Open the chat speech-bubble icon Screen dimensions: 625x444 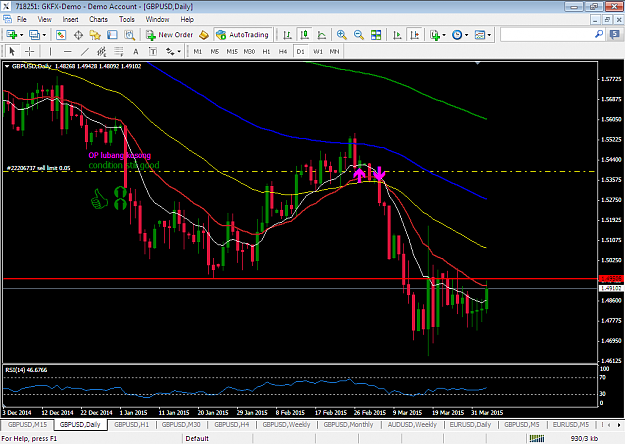pos(615,35)
